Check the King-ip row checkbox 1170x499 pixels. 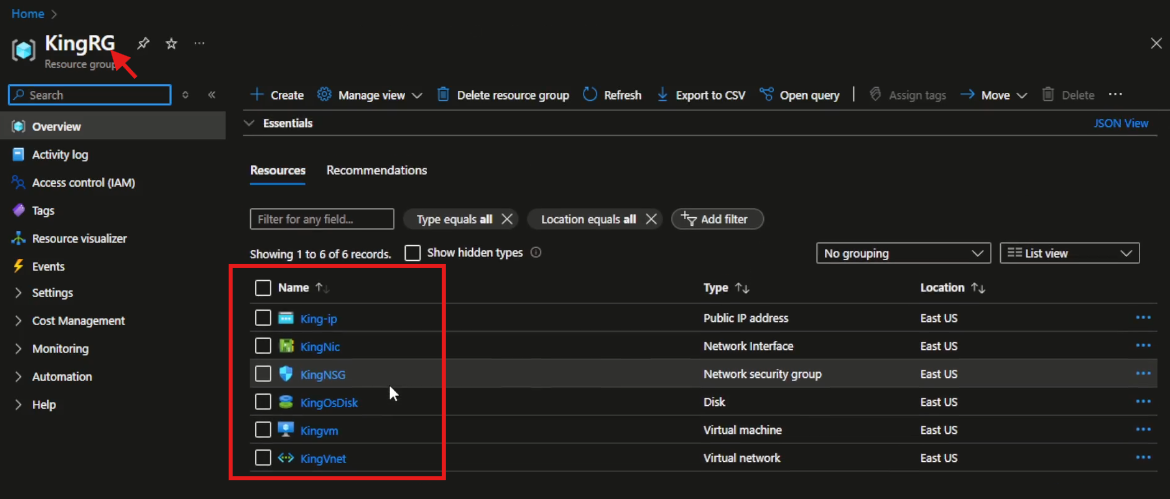[x=263, y=318]
